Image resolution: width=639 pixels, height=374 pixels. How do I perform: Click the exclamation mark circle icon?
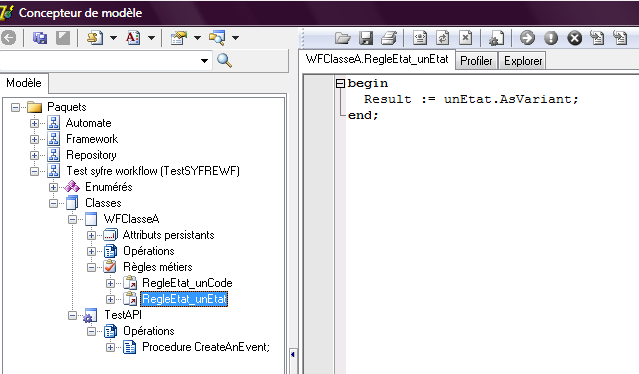point(551,38)
